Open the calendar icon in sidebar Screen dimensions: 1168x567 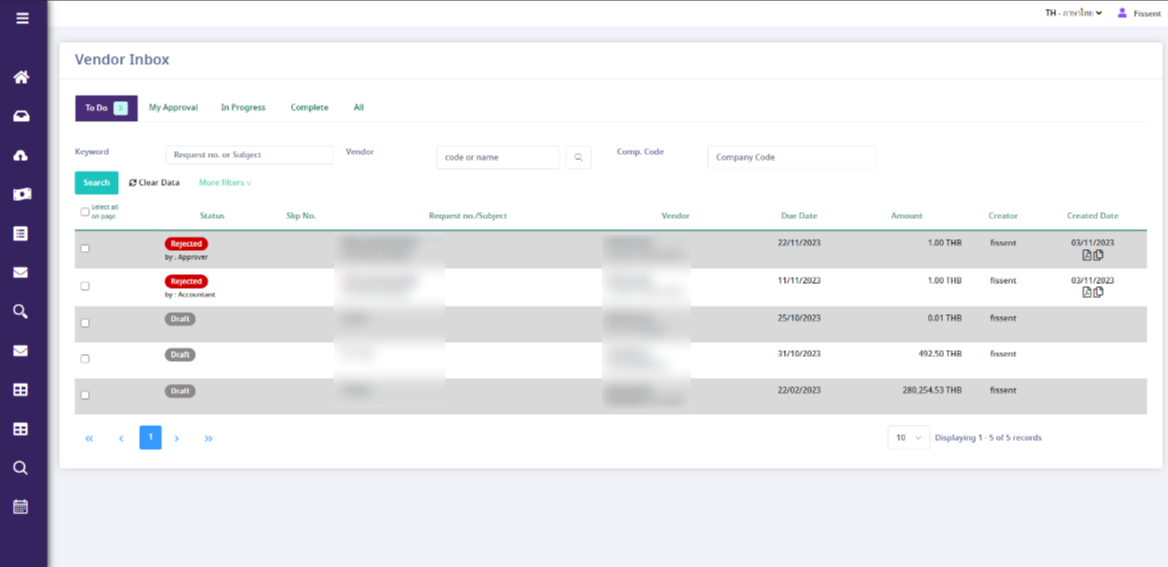[21, 506]
